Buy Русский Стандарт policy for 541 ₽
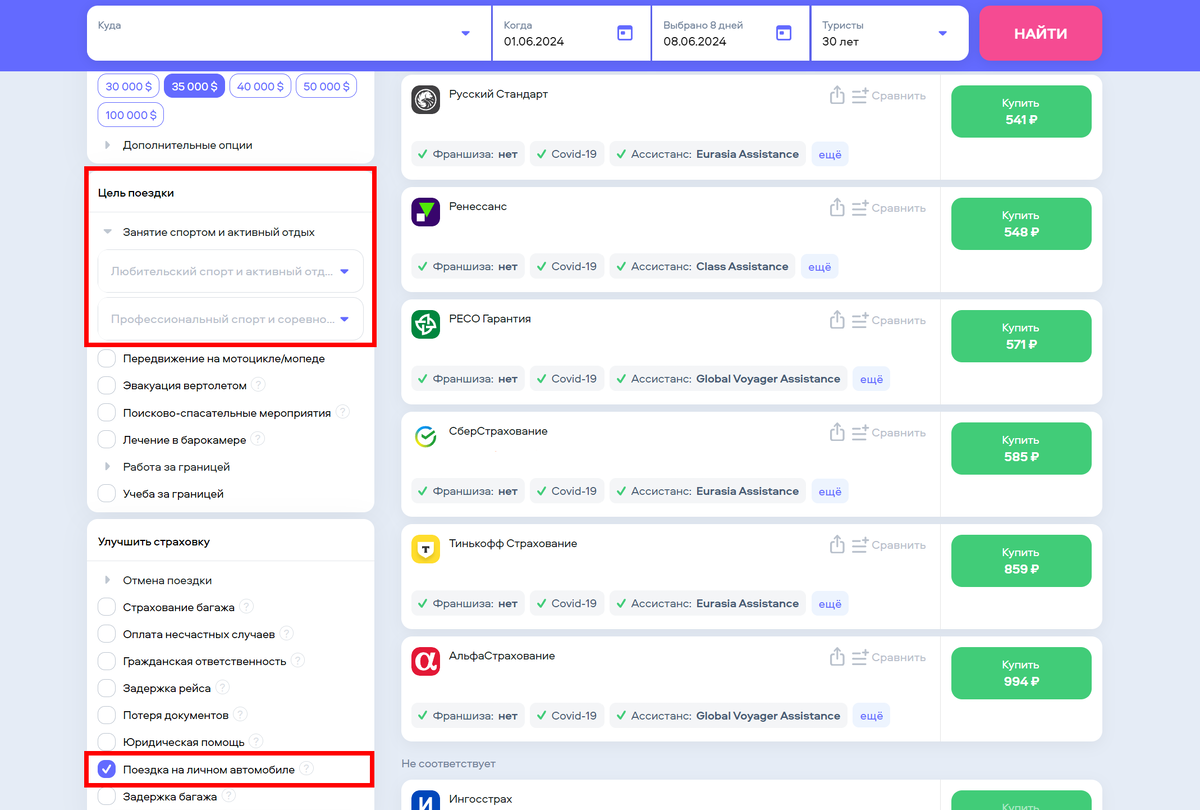This screenshot has width=1200, height=810. click(1021, 111)
